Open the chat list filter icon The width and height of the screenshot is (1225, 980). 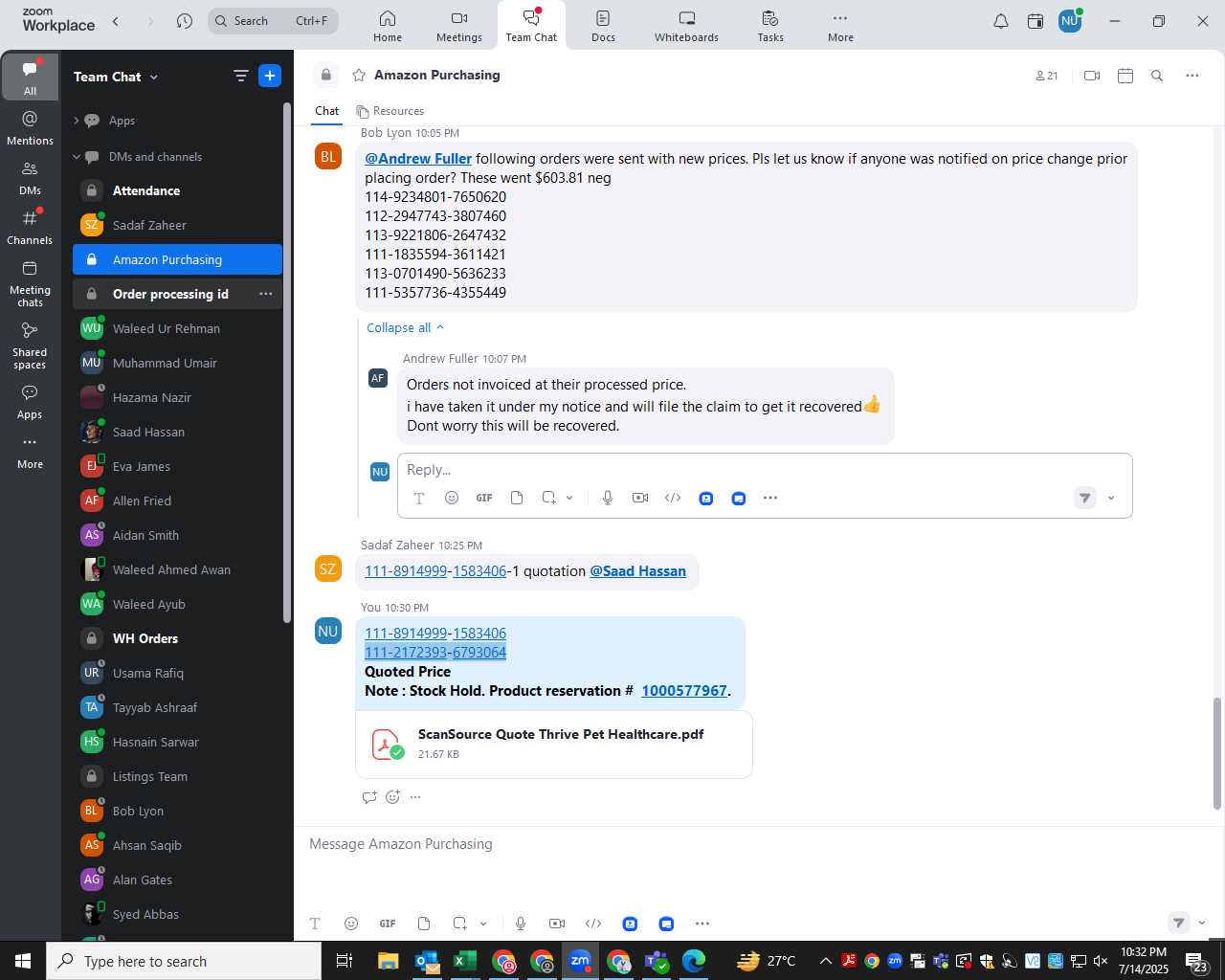(x=241, y=76)
